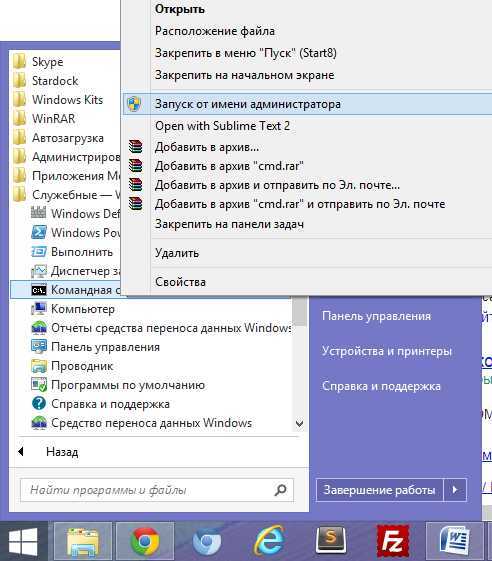This screenshot has height=561, width=492.
Task: Open the Chromium icon on the taskbar
Action: point(207,541)
